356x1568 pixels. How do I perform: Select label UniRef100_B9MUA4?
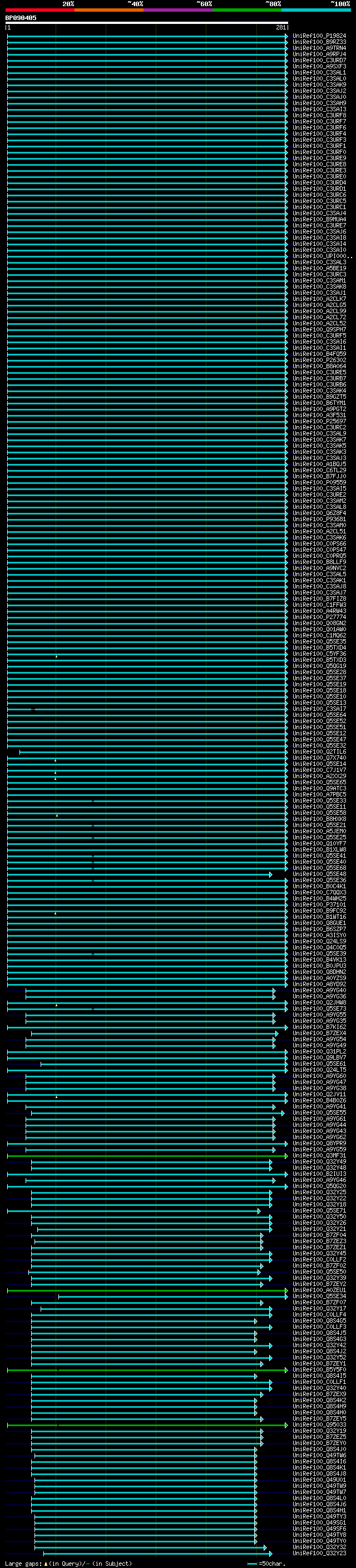[319, 220]
